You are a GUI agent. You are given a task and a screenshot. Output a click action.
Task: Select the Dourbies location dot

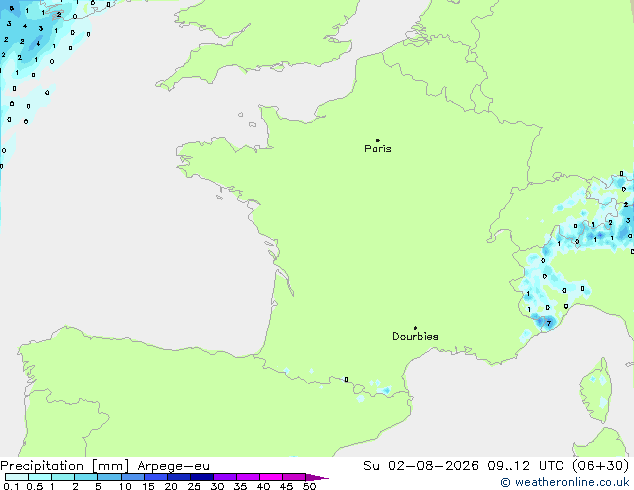coord(415,328)
